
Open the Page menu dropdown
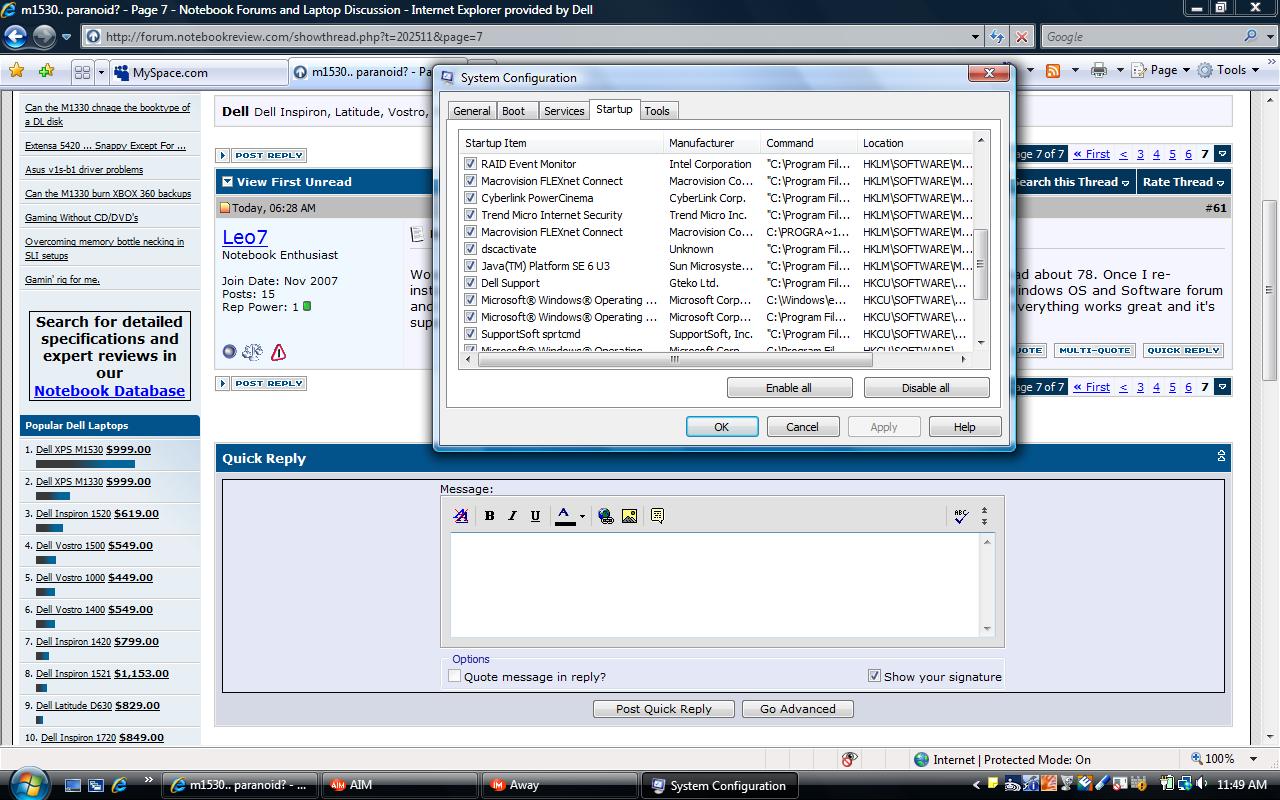[x=1161, y=70]
